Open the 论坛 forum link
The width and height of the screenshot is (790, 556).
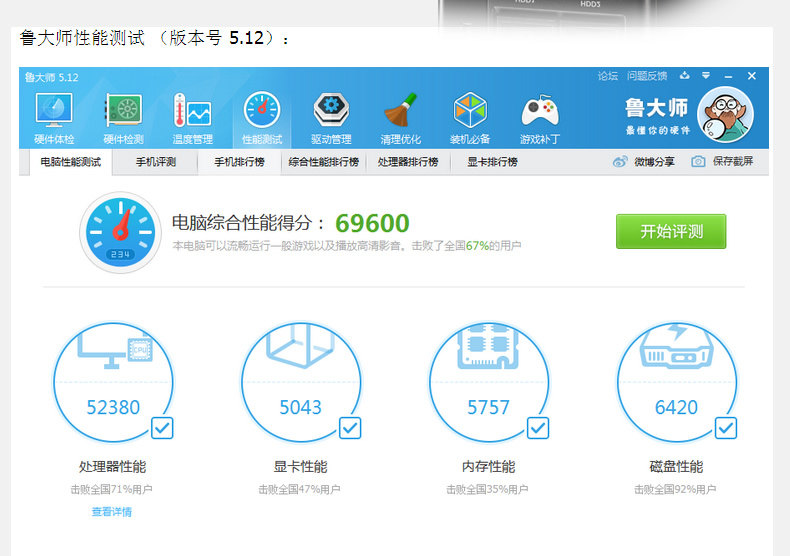pyautogui.click(x=608, y=76)
